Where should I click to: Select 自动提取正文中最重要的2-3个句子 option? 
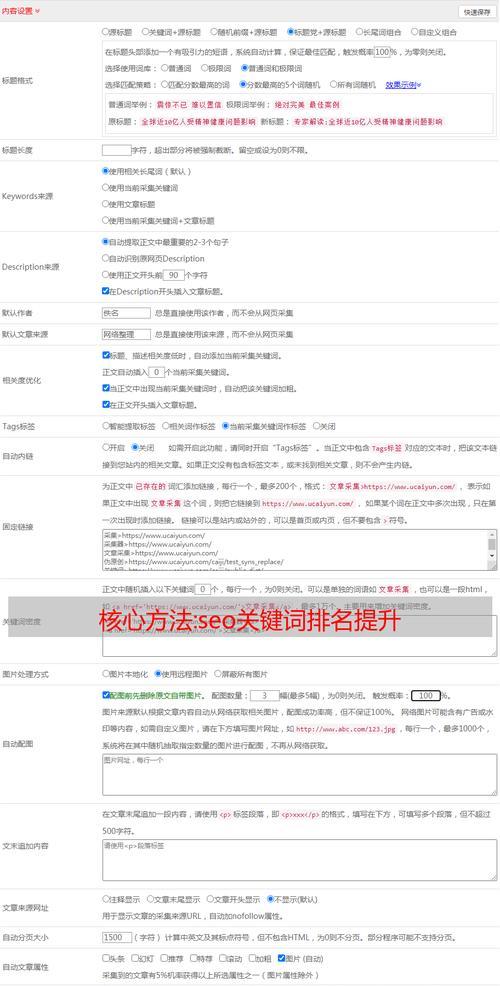pyautogui.click(x=105, y=241)
